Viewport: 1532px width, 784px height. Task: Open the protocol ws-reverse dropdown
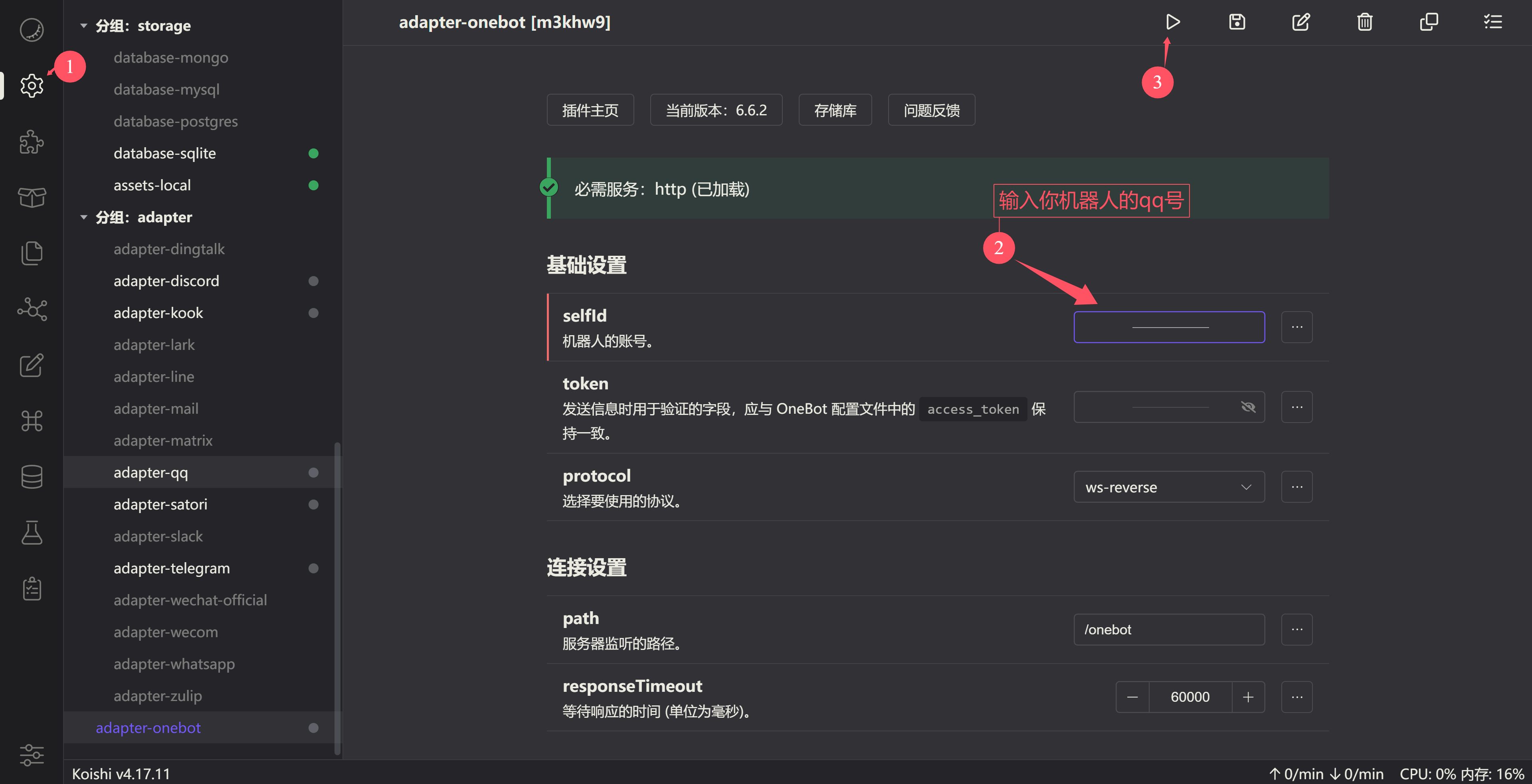pyautogui.click(x=1169, y=487)
